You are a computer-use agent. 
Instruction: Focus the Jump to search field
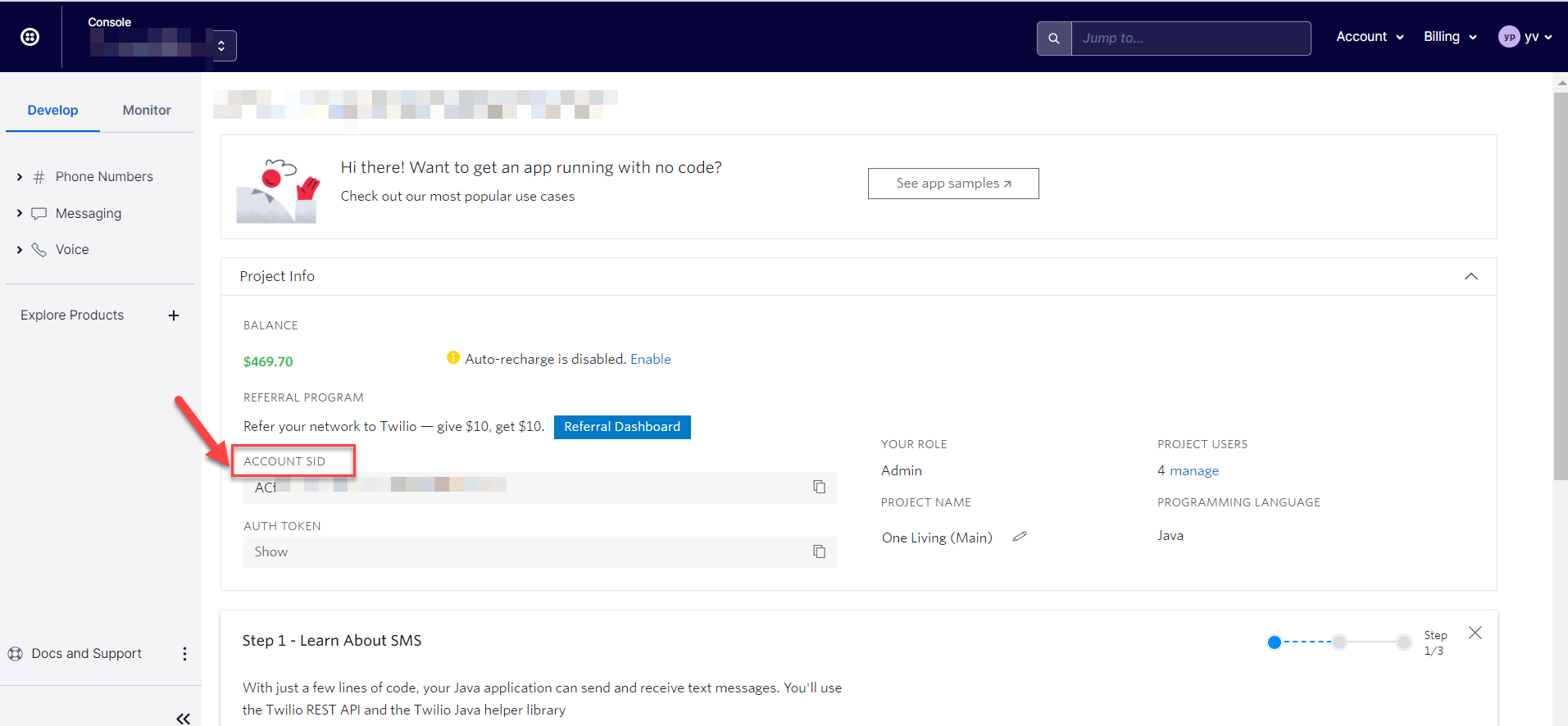[x=1191, y=39]
